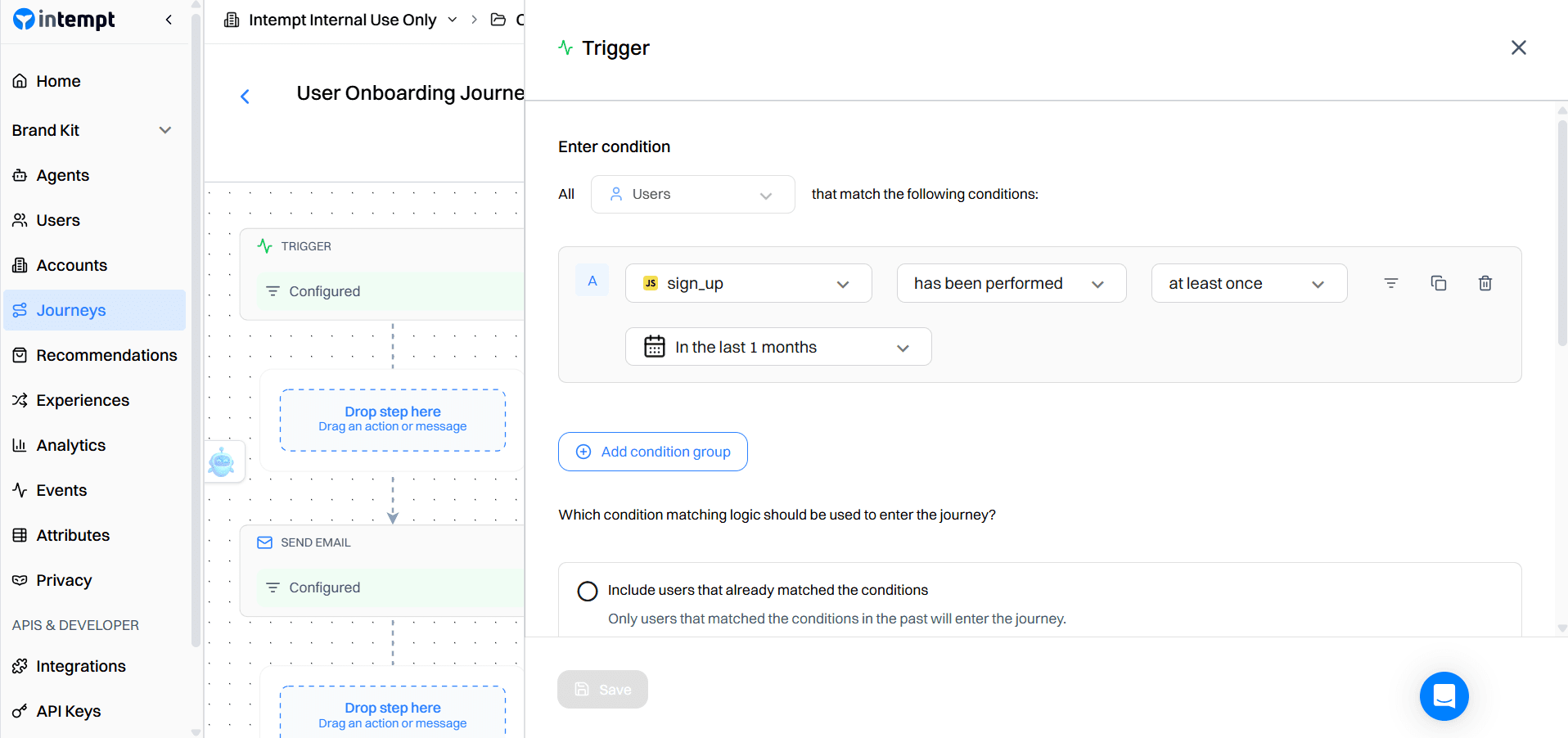
Task: Click the Add condition group button
Action: [x=652, y=451]
